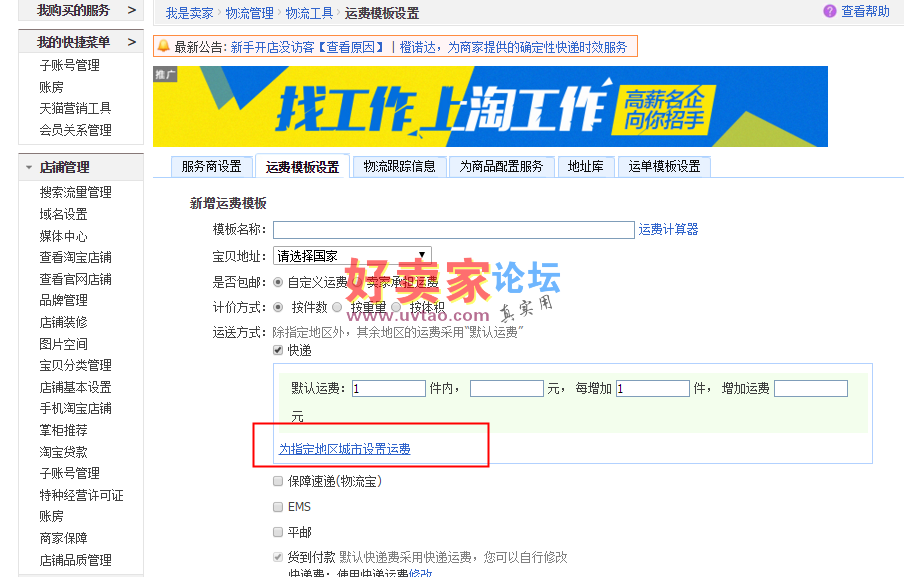The height and width of the screenshot is (577, 904).
Task: Uncheck the 快递 shipping checkbox
Action: (278, 350)
